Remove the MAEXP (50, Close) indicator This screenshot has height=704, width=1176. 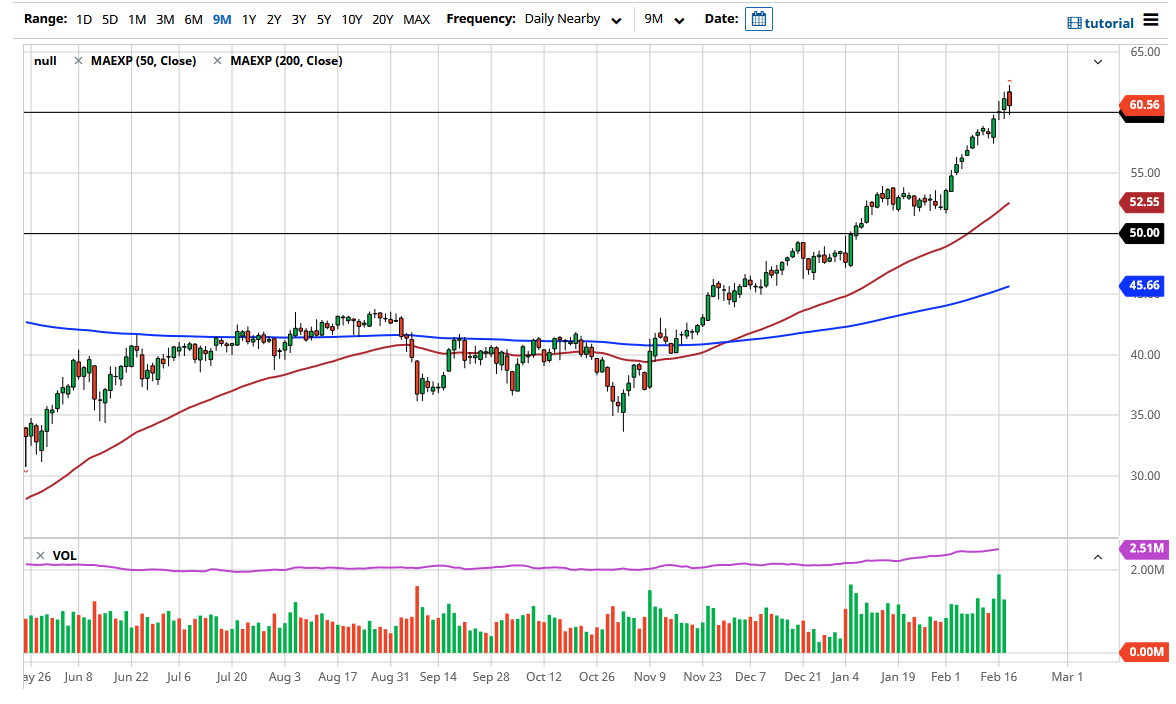click(77, 61)
